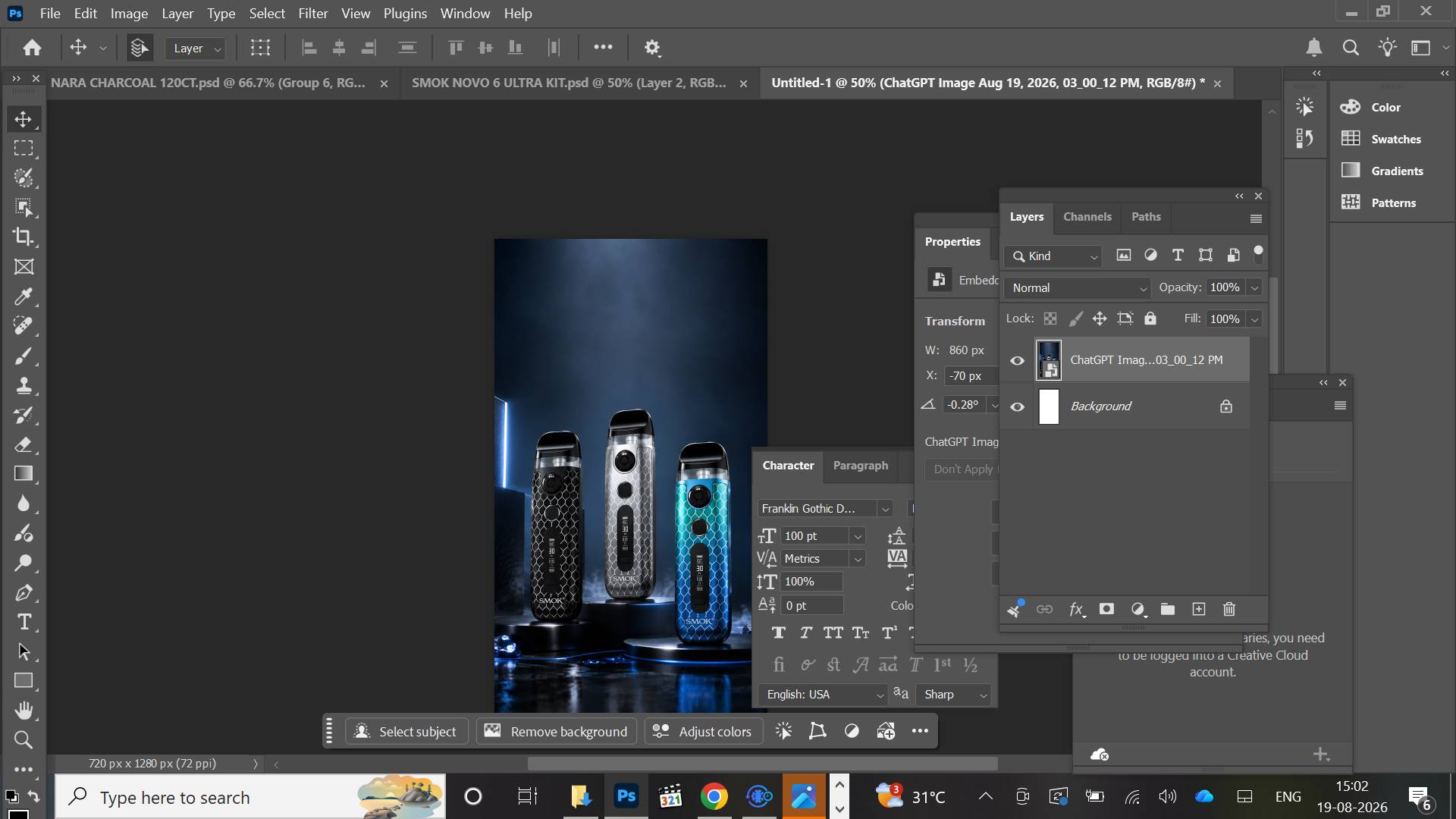The height and width of the screenshot is (819, 1456).
Task: Hide the ChatGPT Image layer
Action: pos(1018,360)
